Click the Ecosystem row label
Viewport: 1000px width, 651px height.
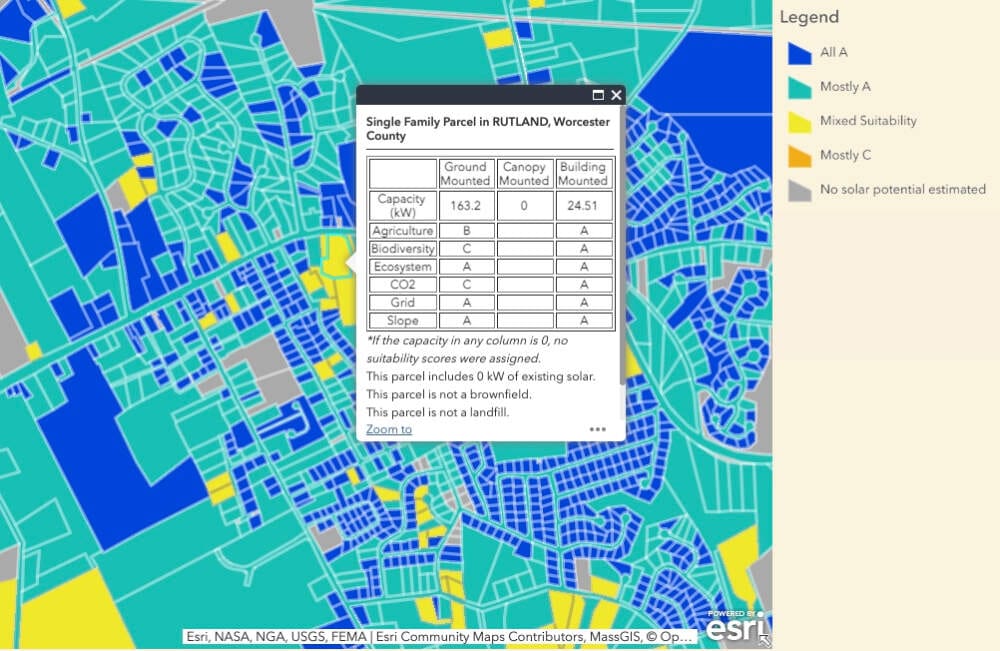click(x=402, y=267)
